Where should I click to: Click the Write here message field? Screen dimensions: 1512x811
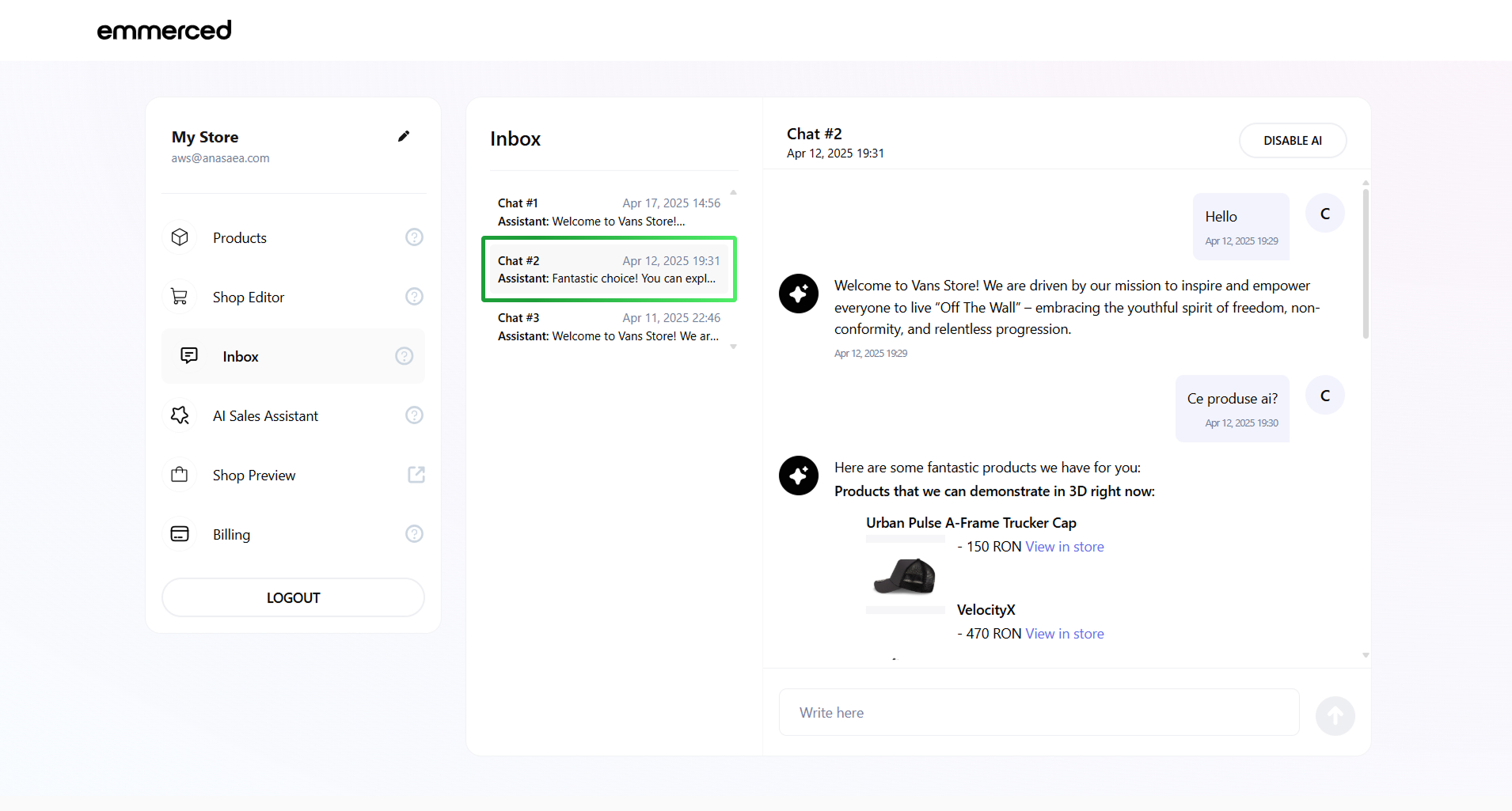(1039, 712)
